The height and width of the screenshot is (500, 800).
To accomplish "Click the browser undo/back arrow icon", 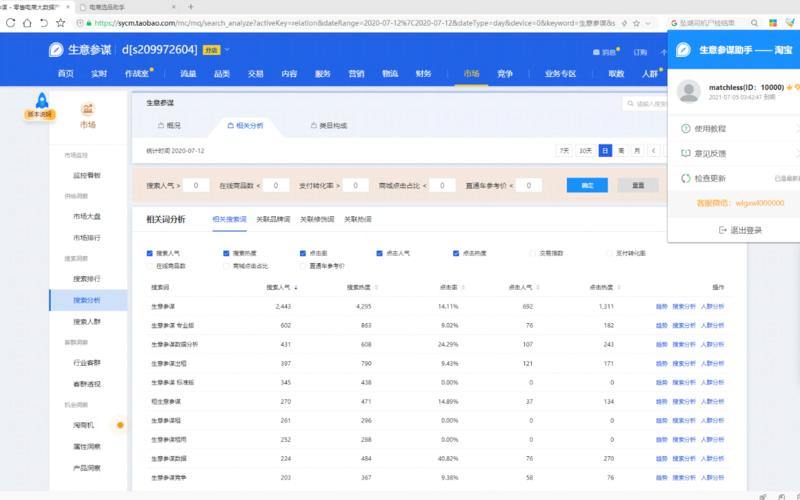I will [x=44, y=22].
